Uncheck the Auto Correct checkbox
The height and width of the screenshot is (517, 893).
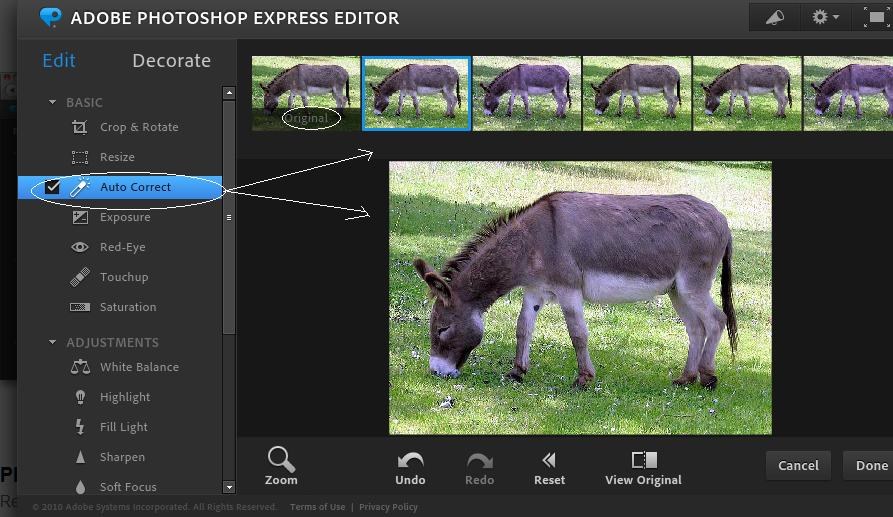[53, 187]
